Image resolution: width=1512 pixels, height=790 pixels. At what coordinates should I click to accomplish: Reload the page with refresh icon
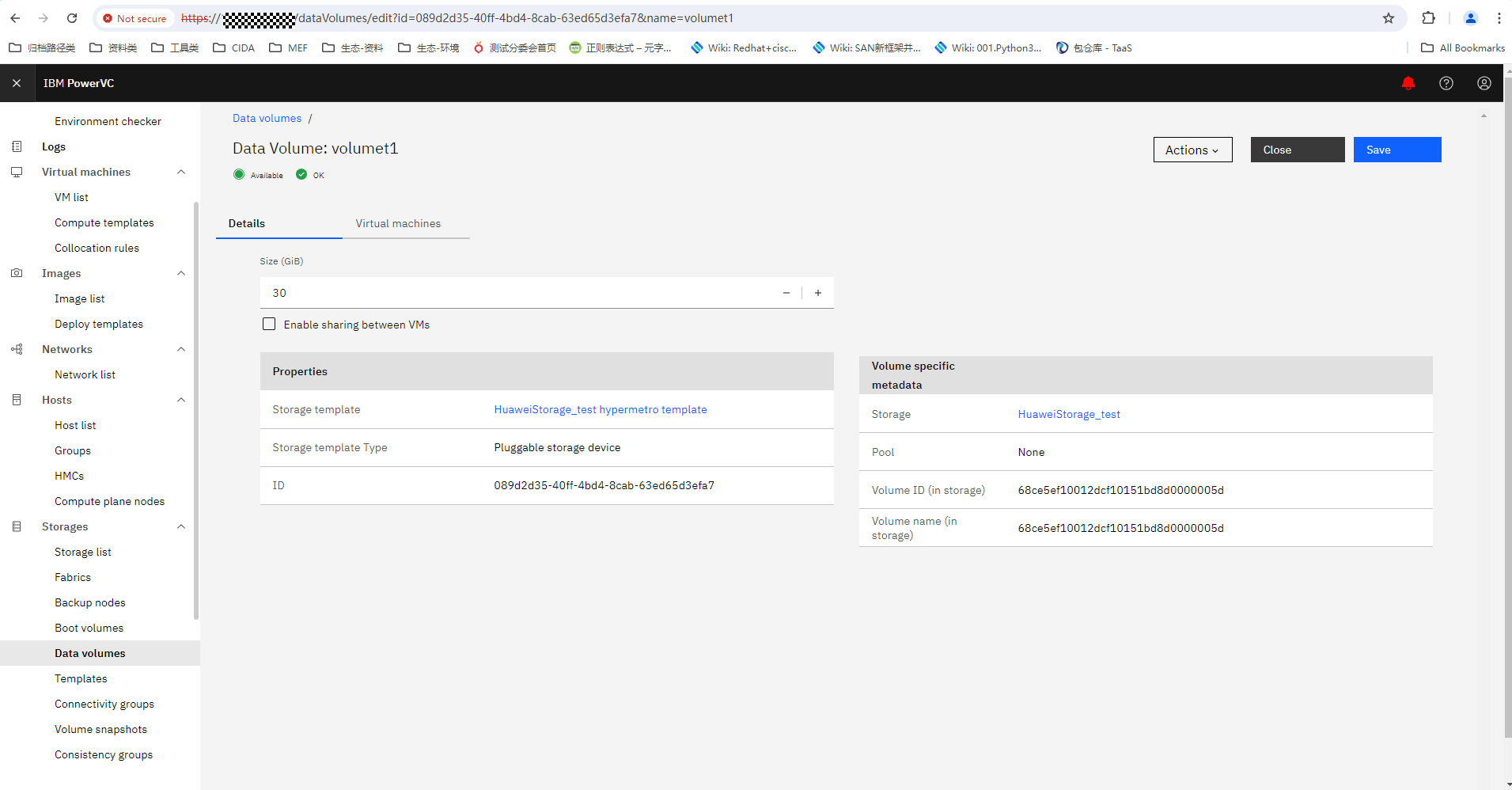pos(72,18)
